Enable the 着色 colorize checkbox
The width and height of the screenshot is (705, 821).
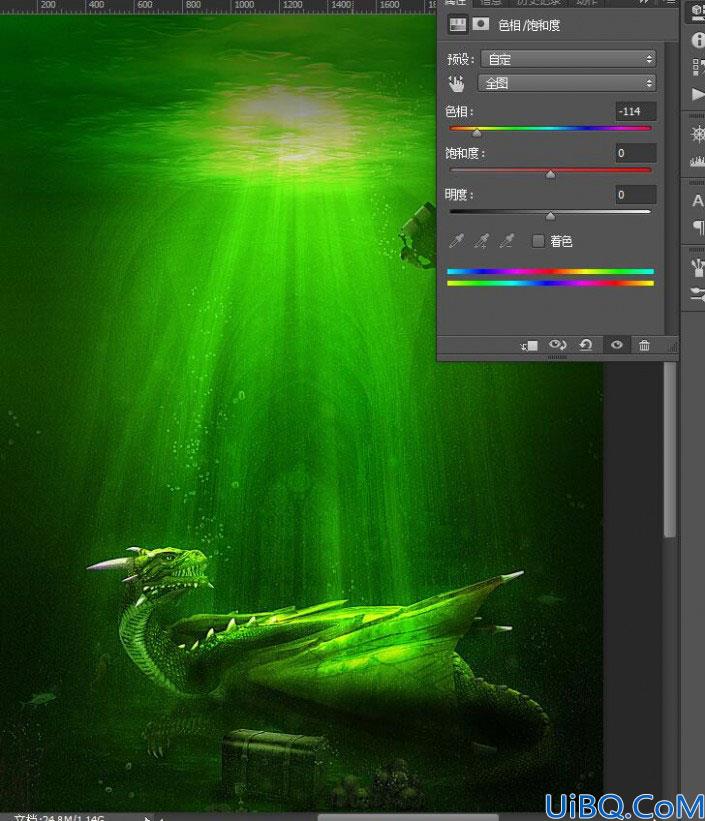[x=538, y=241]
